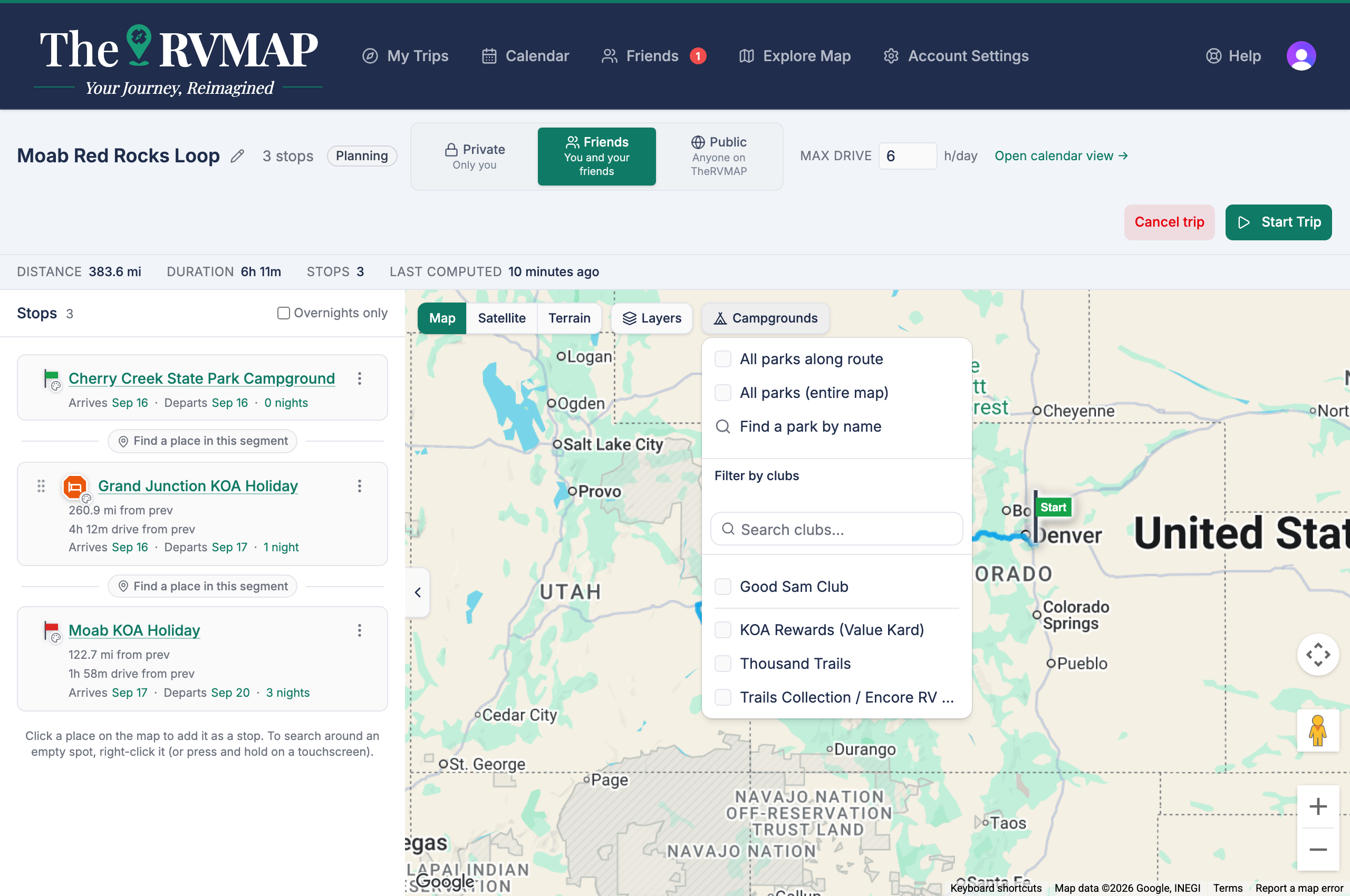Image resolution: width=1350 pixels, height=896 pixels.
Task: Collapse the stops sidebar with chevron
Action: pyautogui.click(x=418, y=592)
